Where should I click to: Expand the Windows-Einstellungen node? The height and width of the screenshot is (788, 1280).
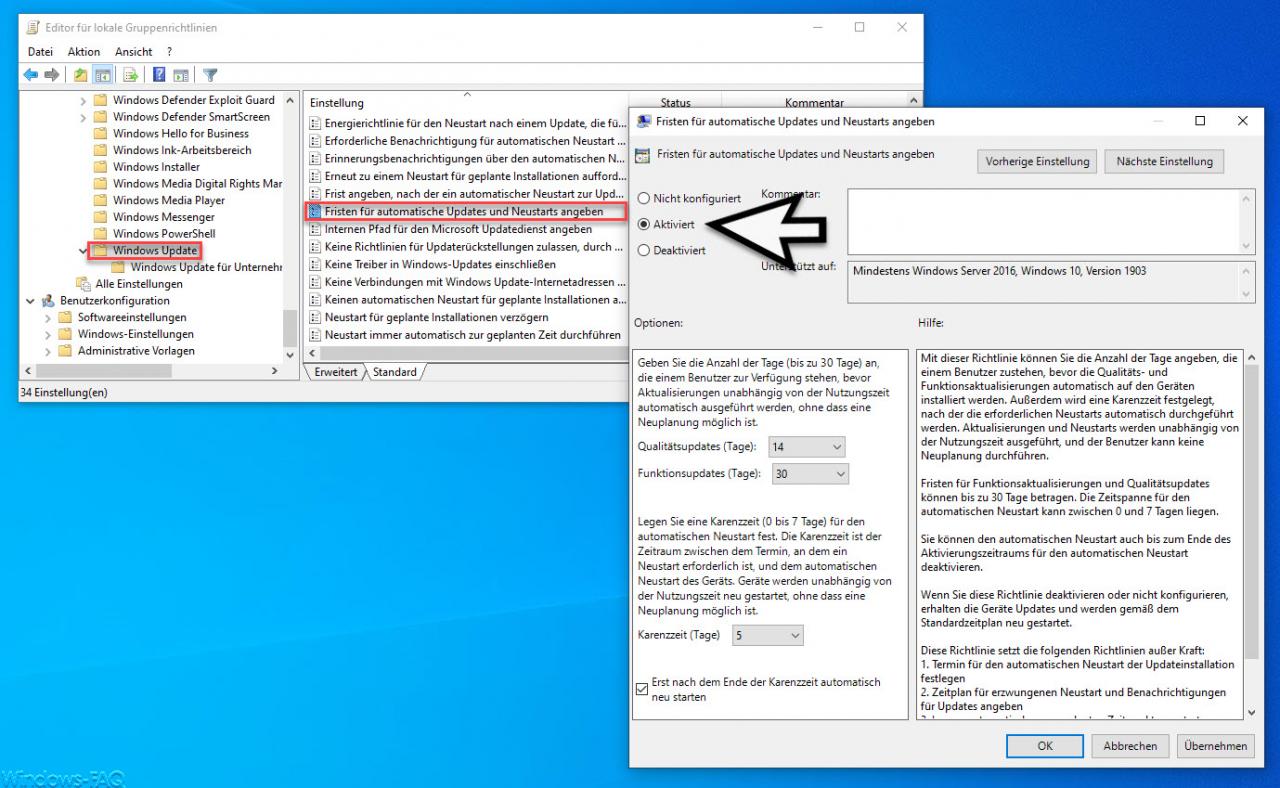pos(48,334)
